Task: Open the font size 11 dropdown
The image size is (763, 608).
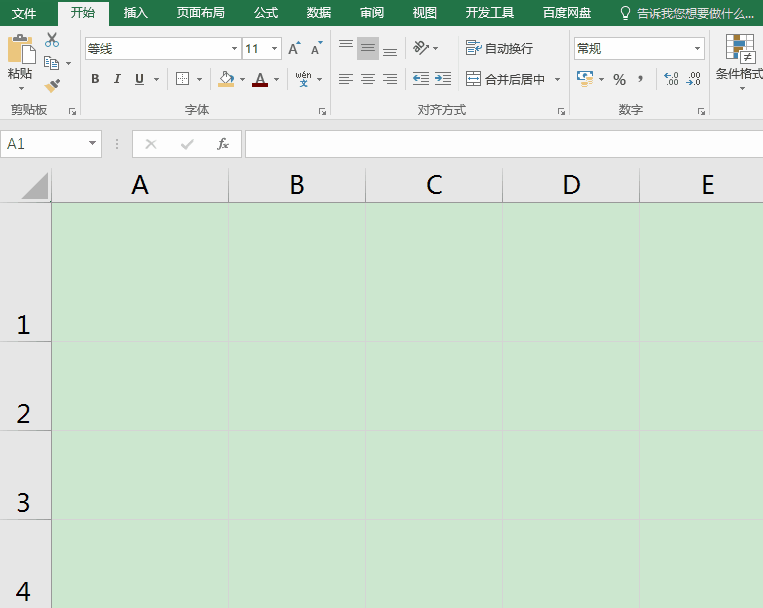Action: point(274,49)
